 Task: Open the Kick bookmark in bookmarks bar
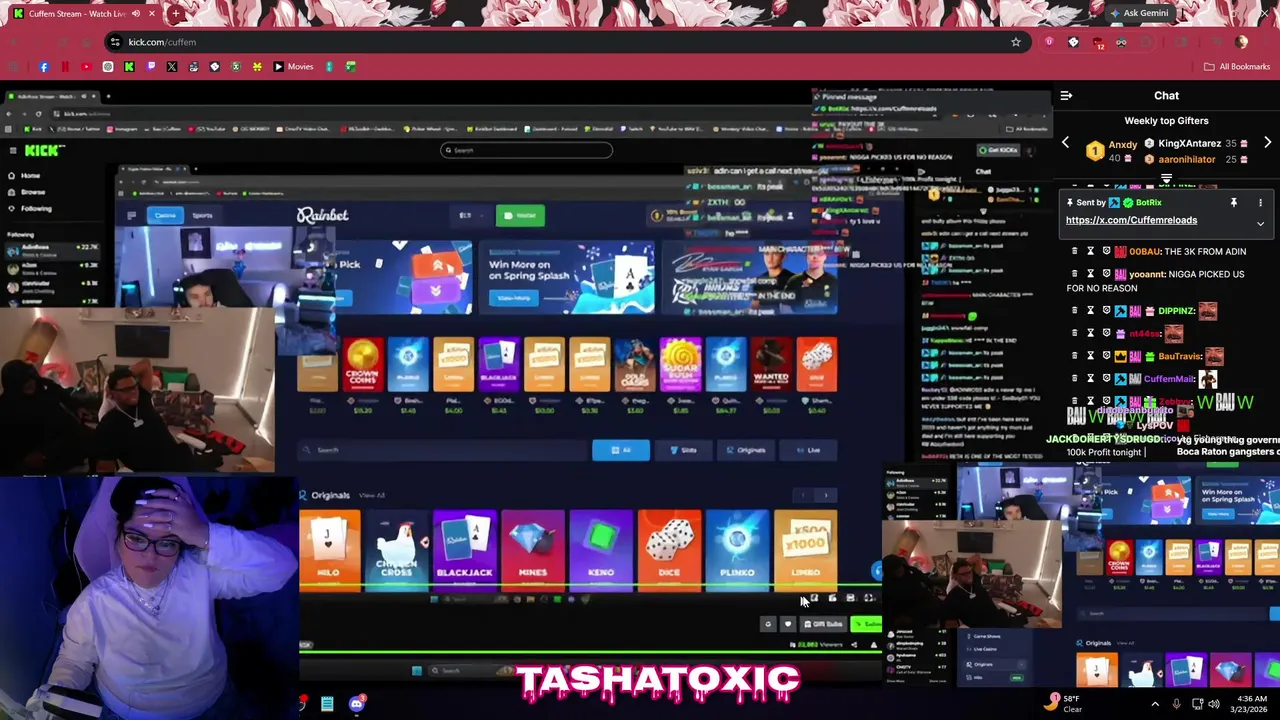[129, 67]
